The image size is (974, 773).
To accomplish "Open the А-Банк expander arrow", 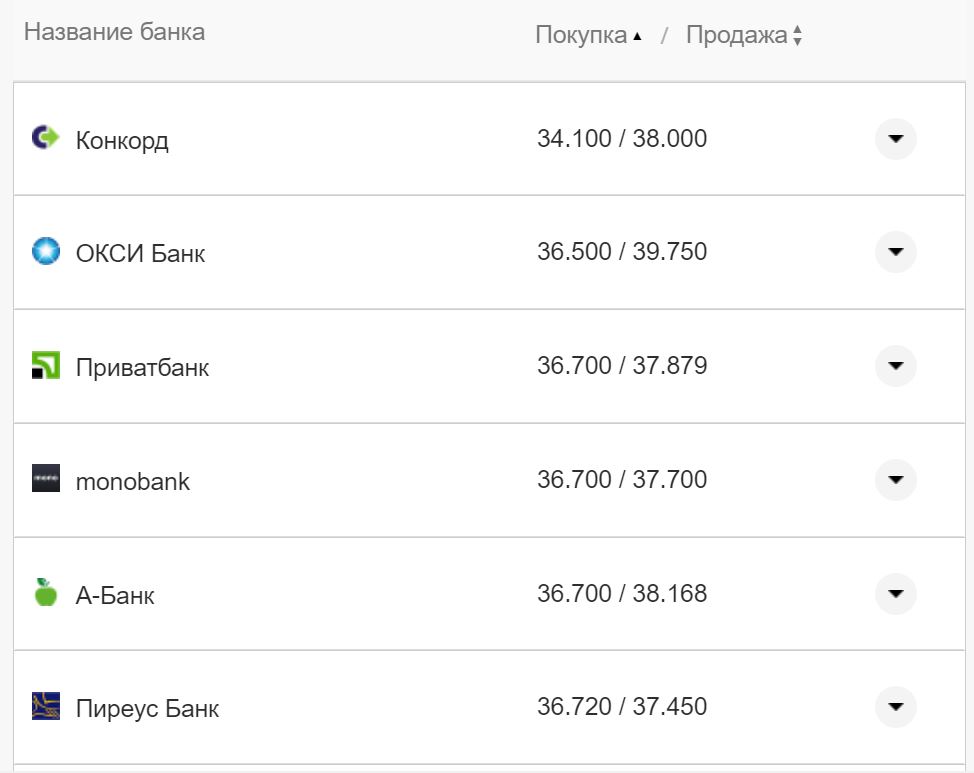I will pos(895,593).
